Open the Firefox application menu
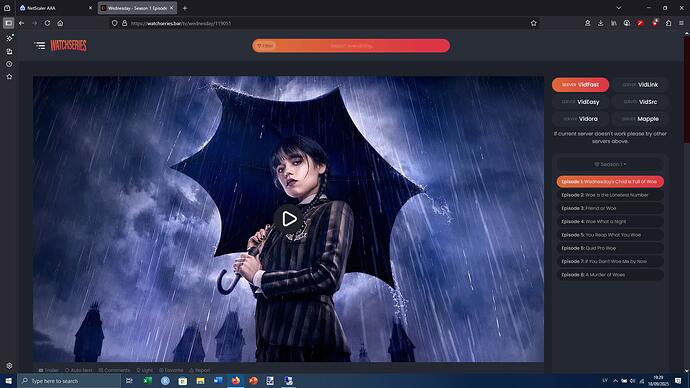Screen dimensions: 690x388 681,23
